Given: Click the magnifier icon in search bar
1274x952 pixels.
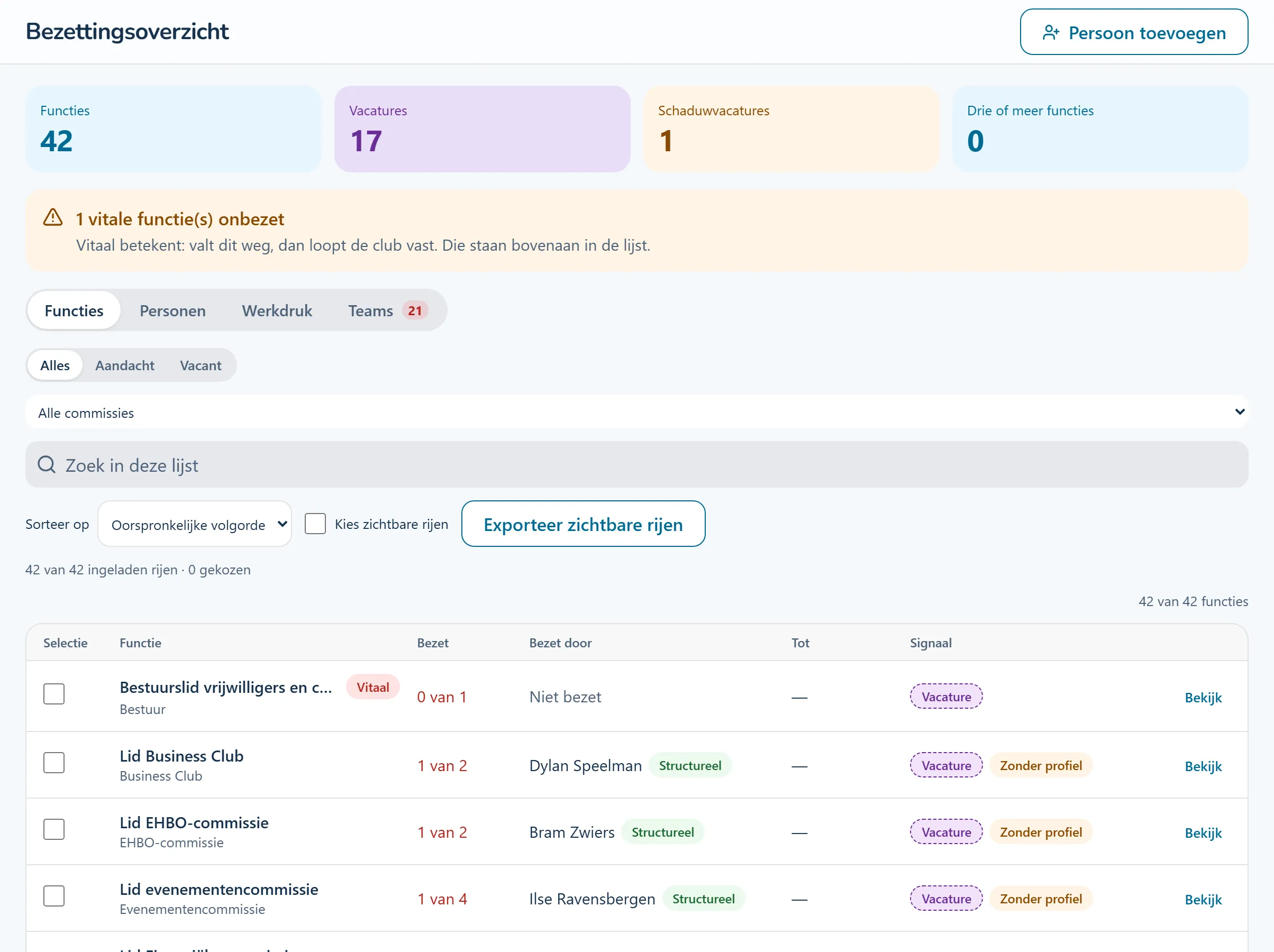Looking at the screenshot, I should 47,464.
